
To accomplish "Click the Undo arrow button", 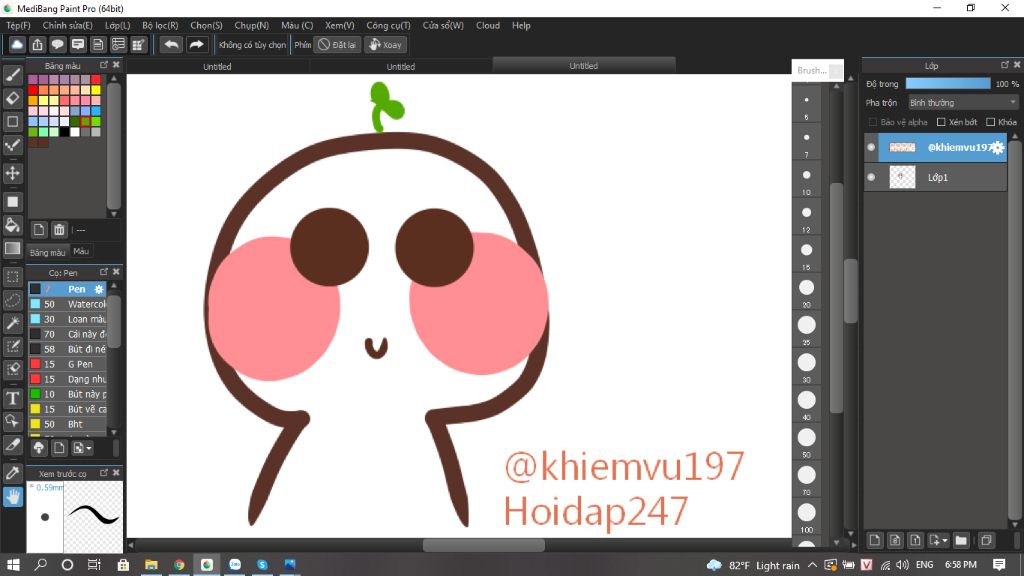I will (x=172, y=44).
